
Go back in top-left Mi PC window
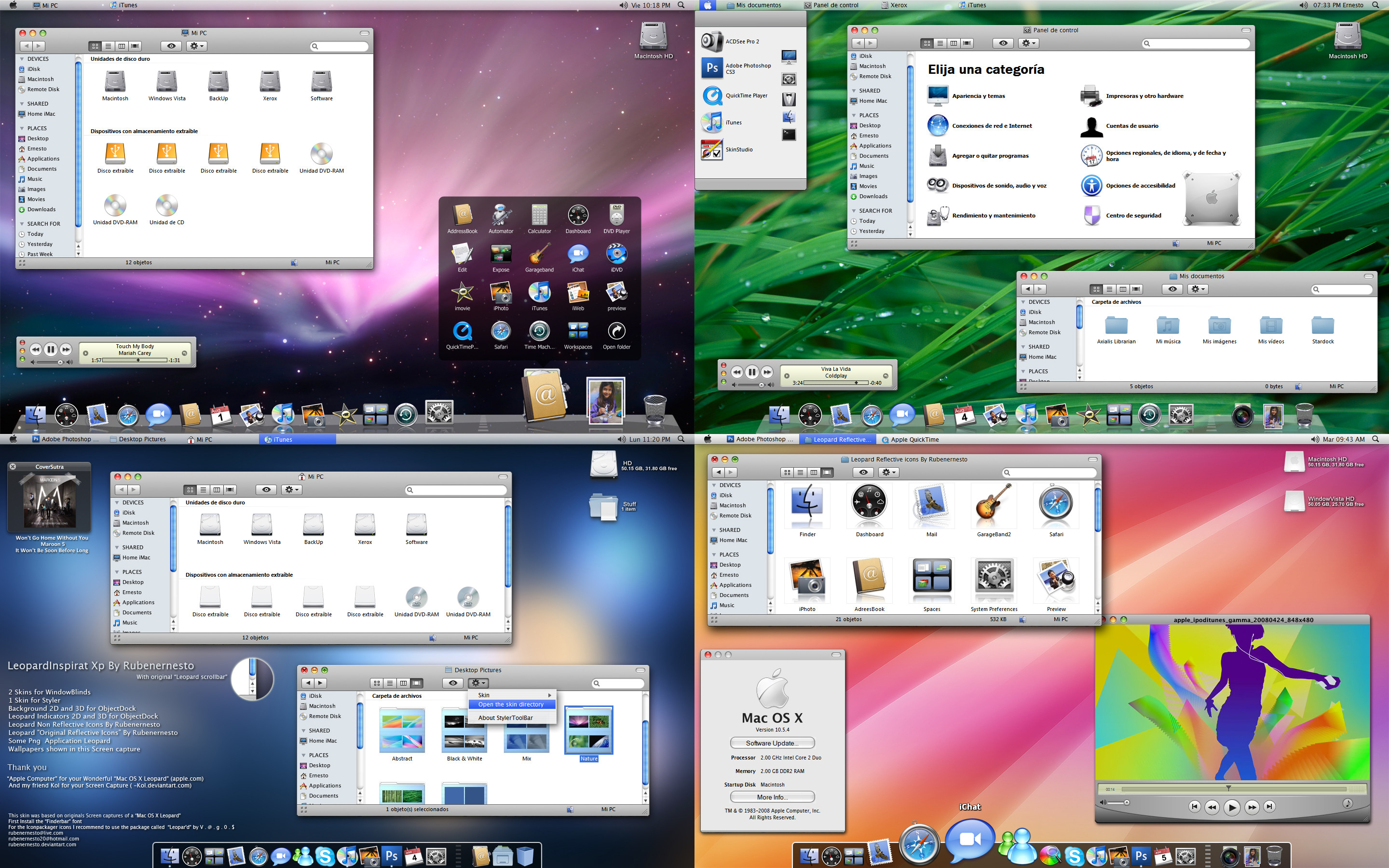(x=26, y=46)
